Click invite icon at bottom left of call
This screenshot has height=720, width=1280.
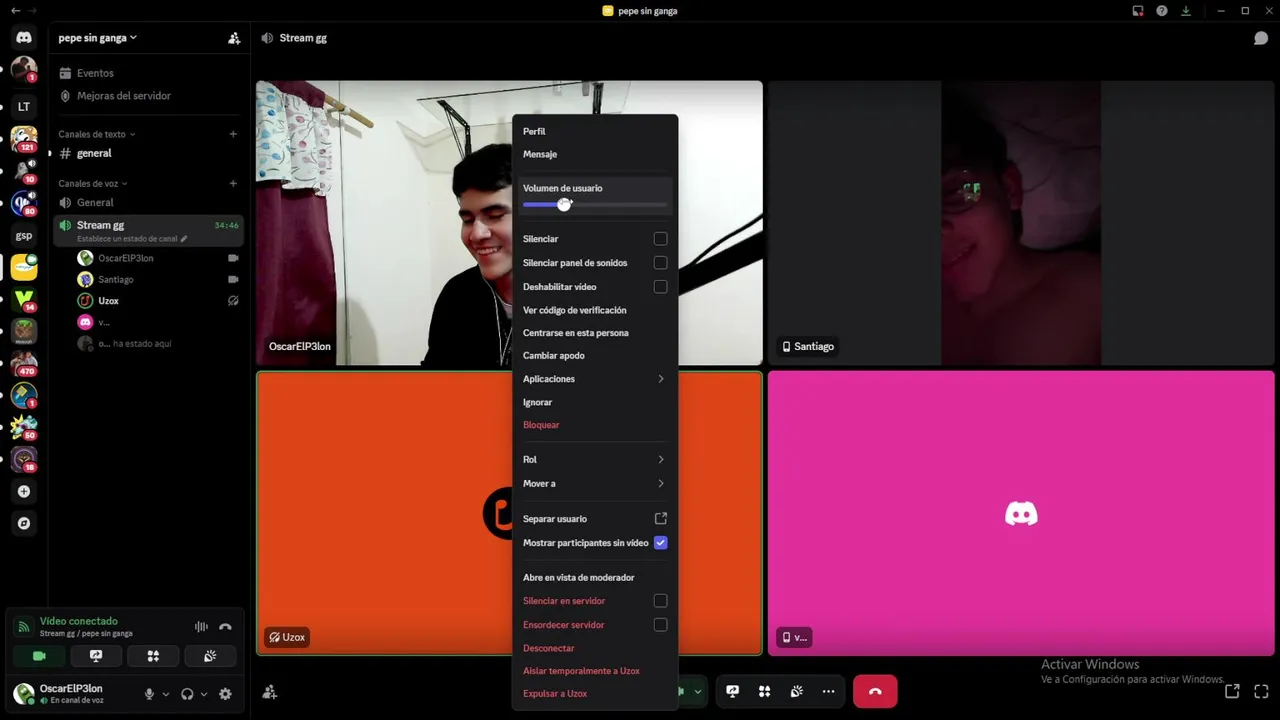[x=269, y=691]
